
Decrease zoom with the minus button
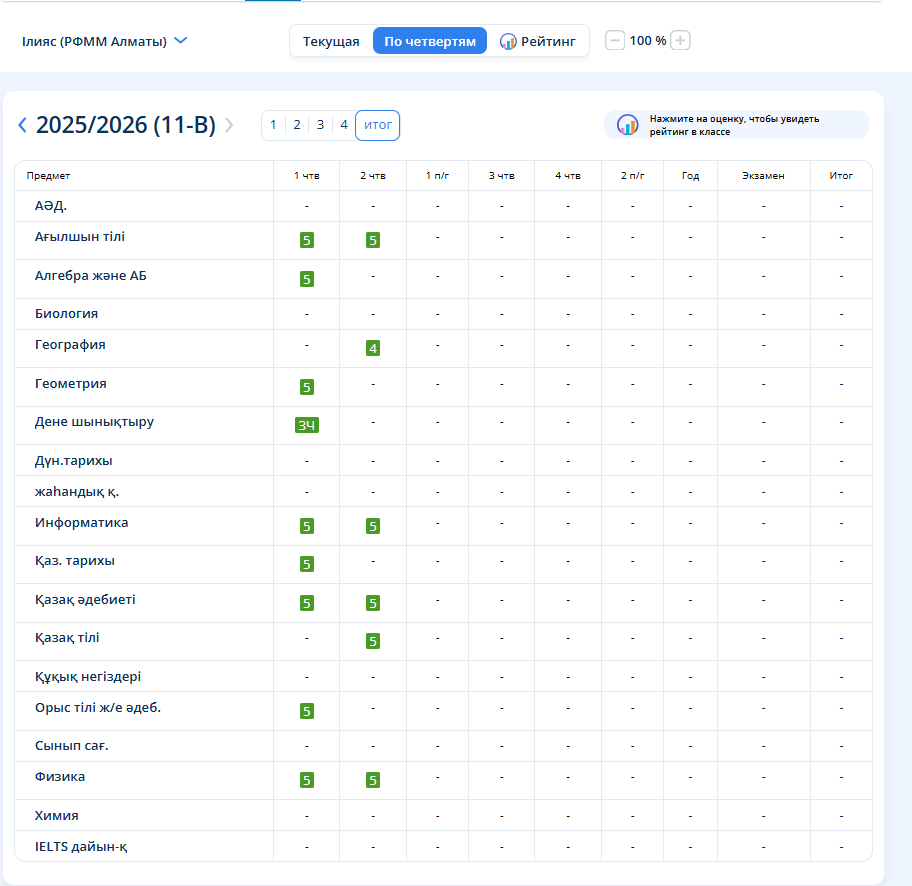point(616,41)
